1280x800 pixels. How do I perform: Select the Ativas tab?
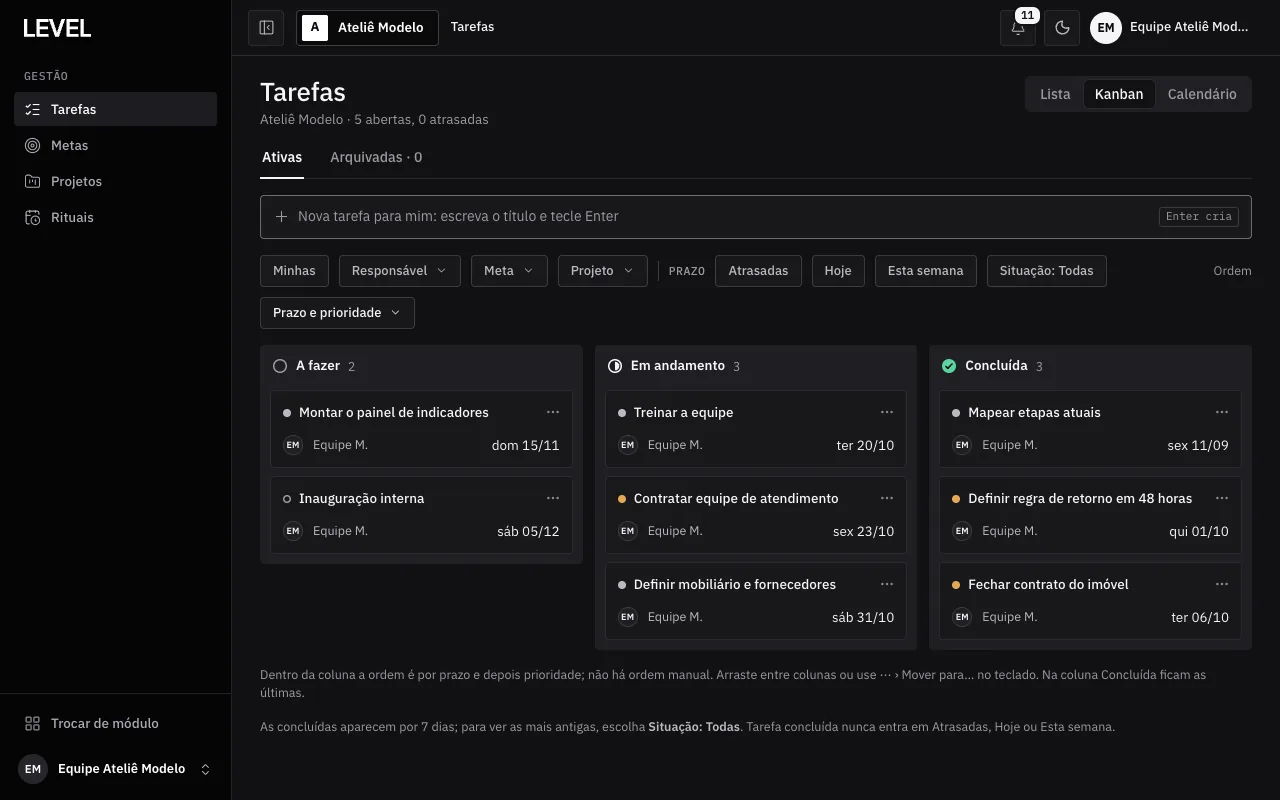(282, 158)
